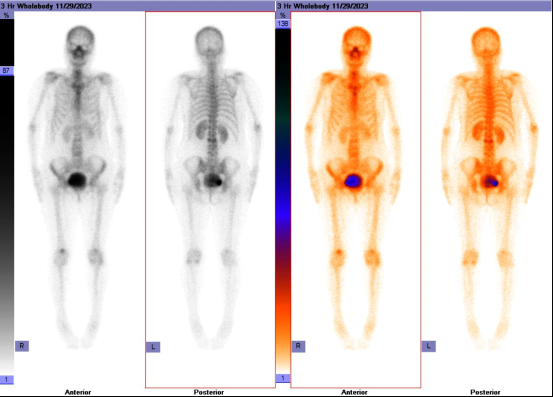554x397 pixels.
Task: Select the left 3 Hr Wholebody title bar
Action: point(137,6)
